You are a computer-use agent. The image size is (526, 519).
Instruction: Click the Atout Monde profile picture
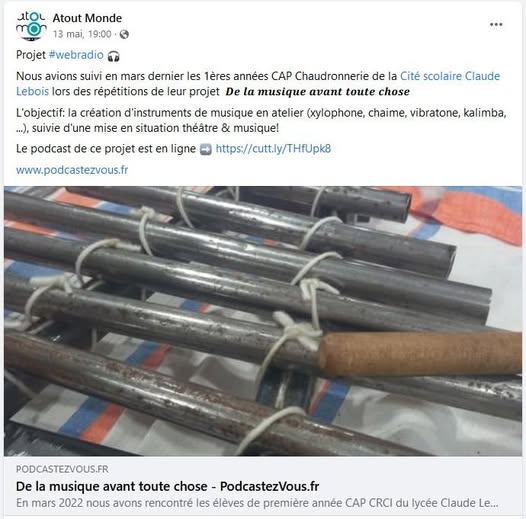point(31,26)
